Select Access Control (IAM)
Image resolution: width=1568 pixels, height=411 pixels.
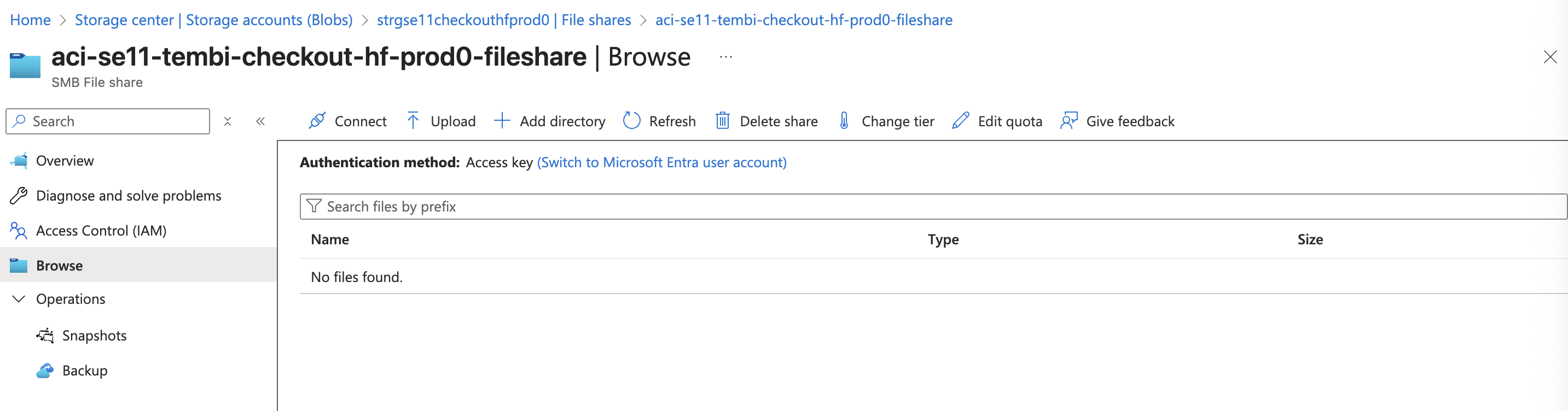pos(101,231)
